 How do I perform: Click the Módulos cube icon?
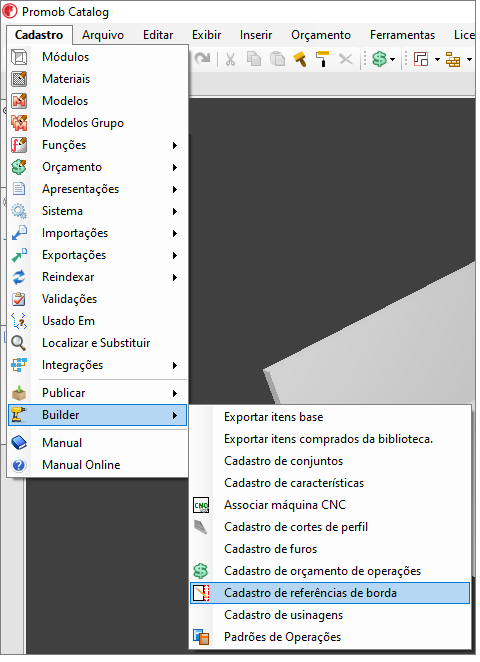[x=19, y=57]
